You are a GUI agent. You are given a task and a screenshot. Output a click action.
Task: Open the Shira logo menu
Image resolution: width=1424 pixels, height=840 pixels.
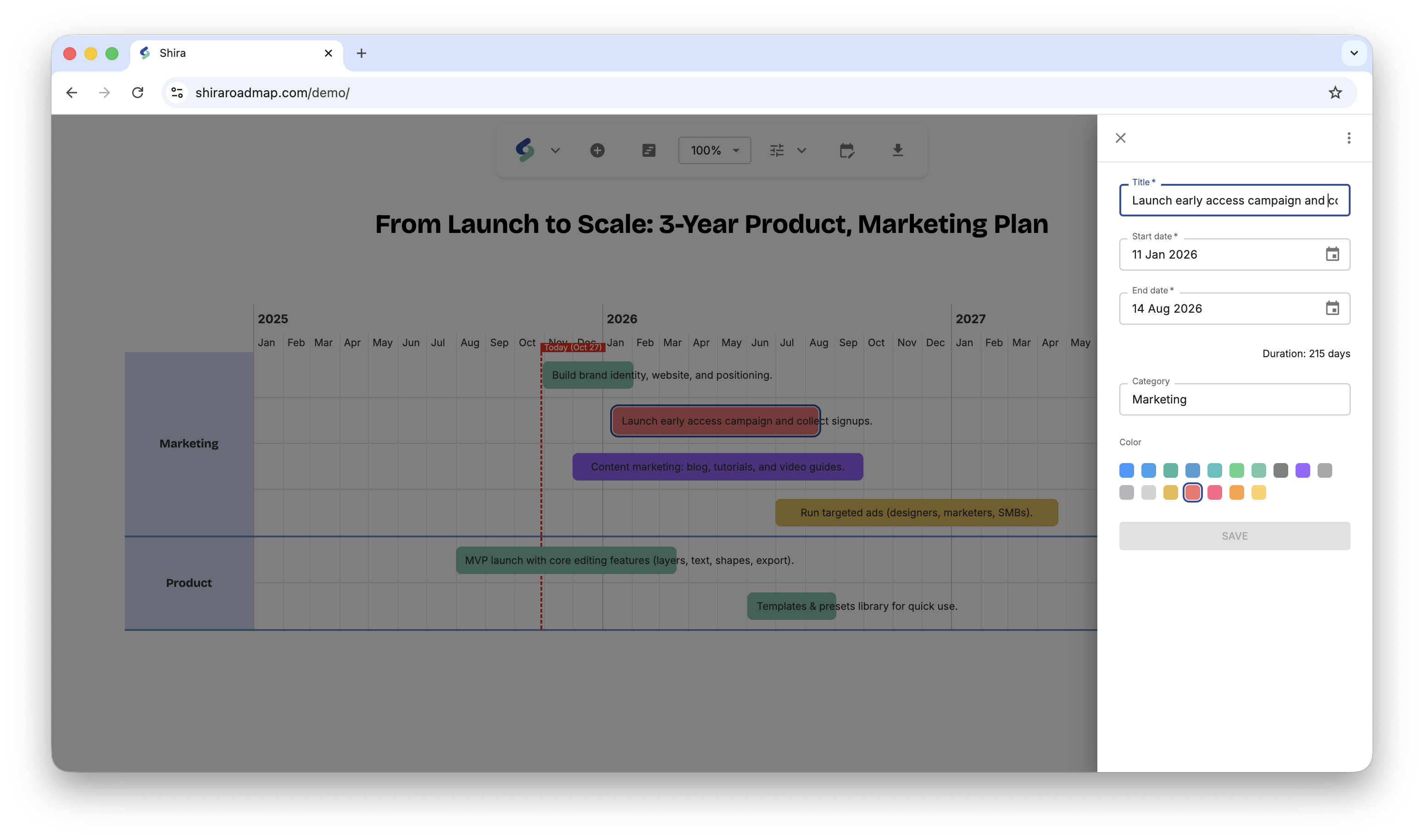click(525, 150)
